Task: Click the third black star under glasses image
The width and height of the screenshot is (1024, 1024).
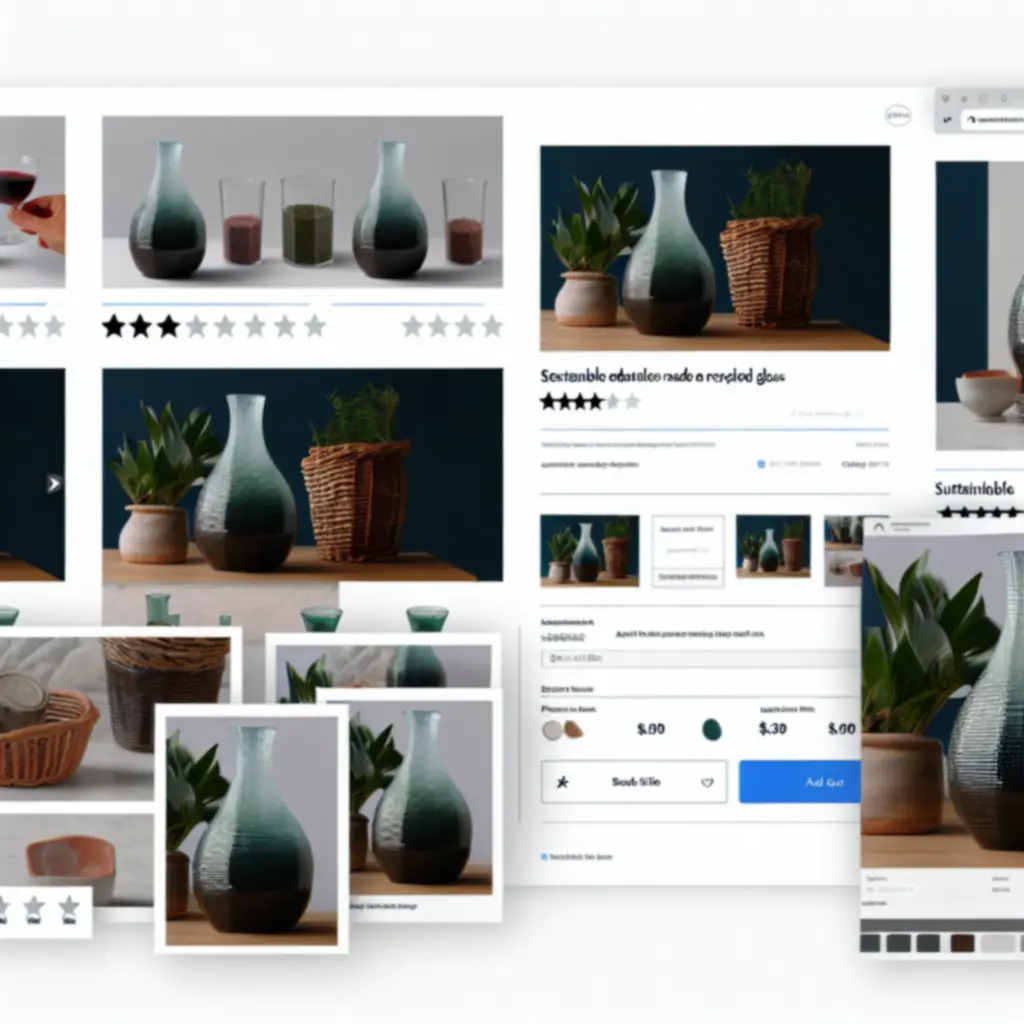Action: (x=169, y=326)
